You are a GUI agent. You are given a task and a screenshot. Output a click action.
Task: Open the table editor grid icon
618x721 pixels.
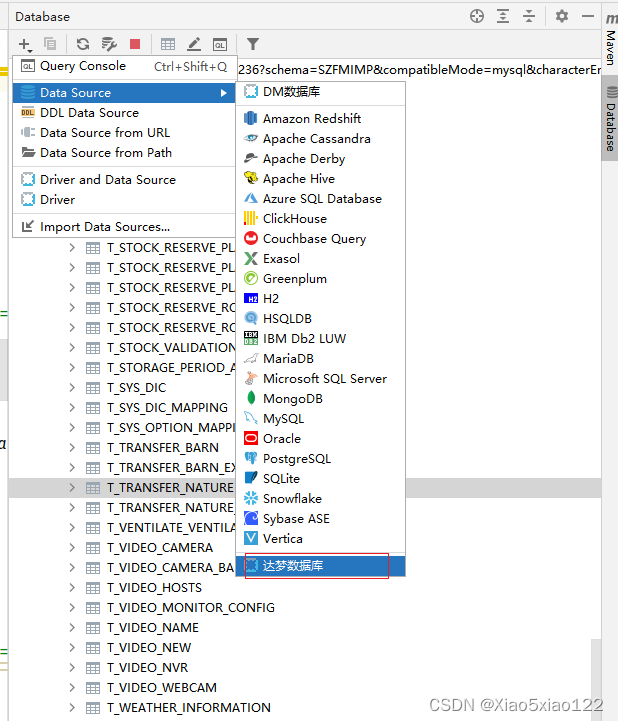coord(168,44)
